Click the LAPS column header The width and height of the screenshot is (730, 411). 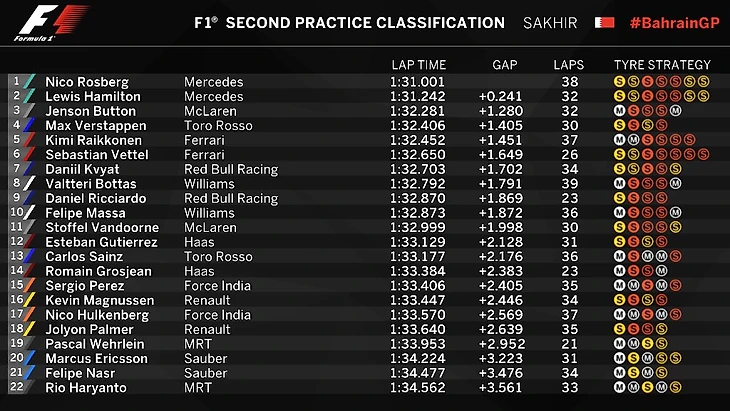[x=569, y=65]
